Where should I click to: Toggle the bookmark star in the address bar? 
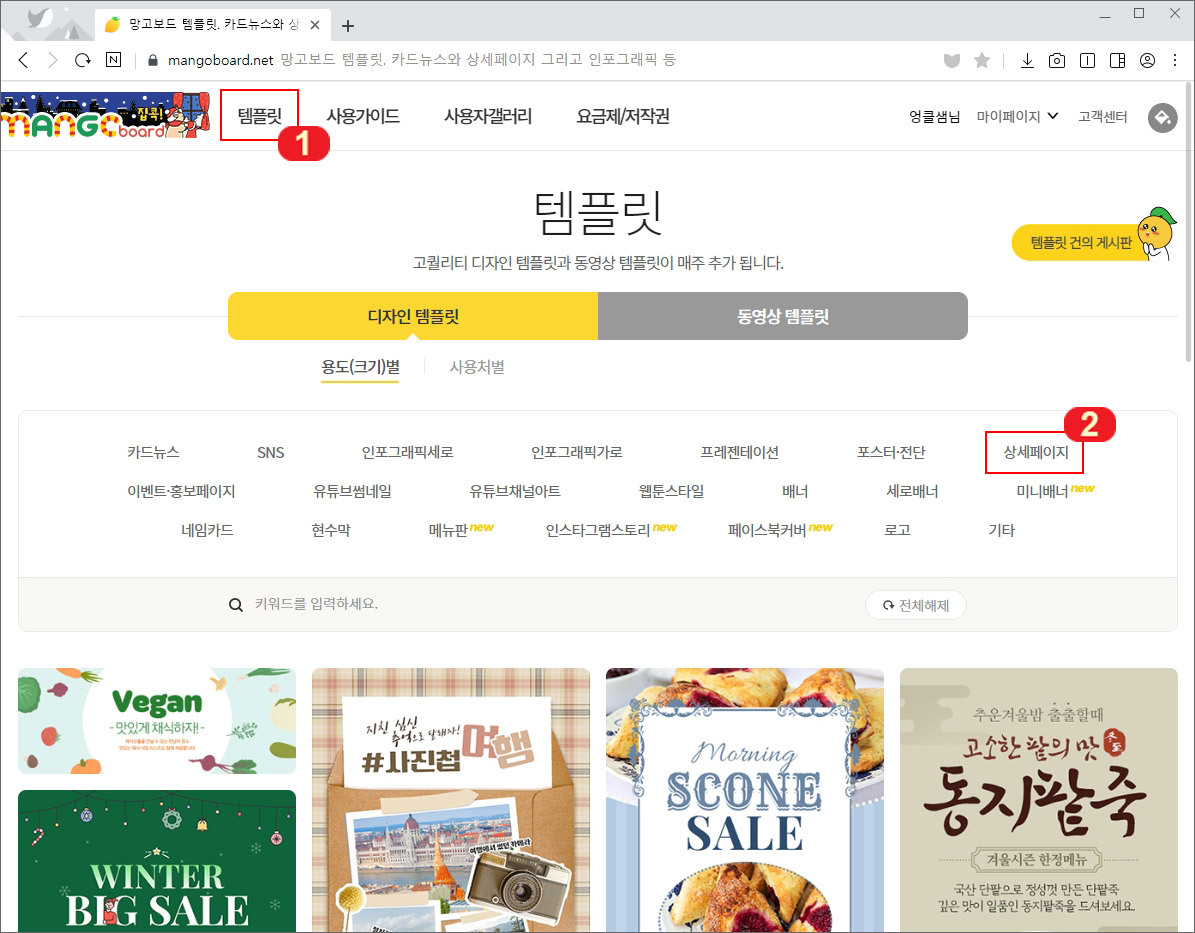[982, 60]
